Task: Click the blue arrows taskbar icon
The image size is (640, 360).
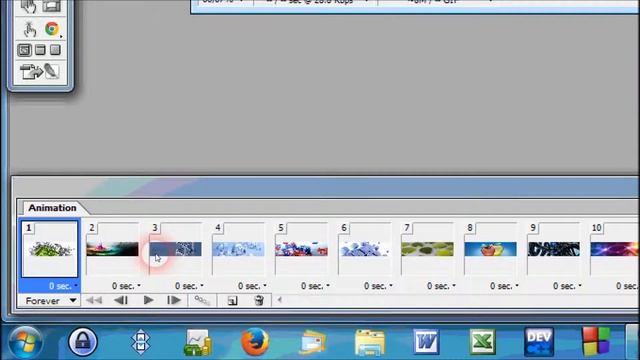Action: 140,342
